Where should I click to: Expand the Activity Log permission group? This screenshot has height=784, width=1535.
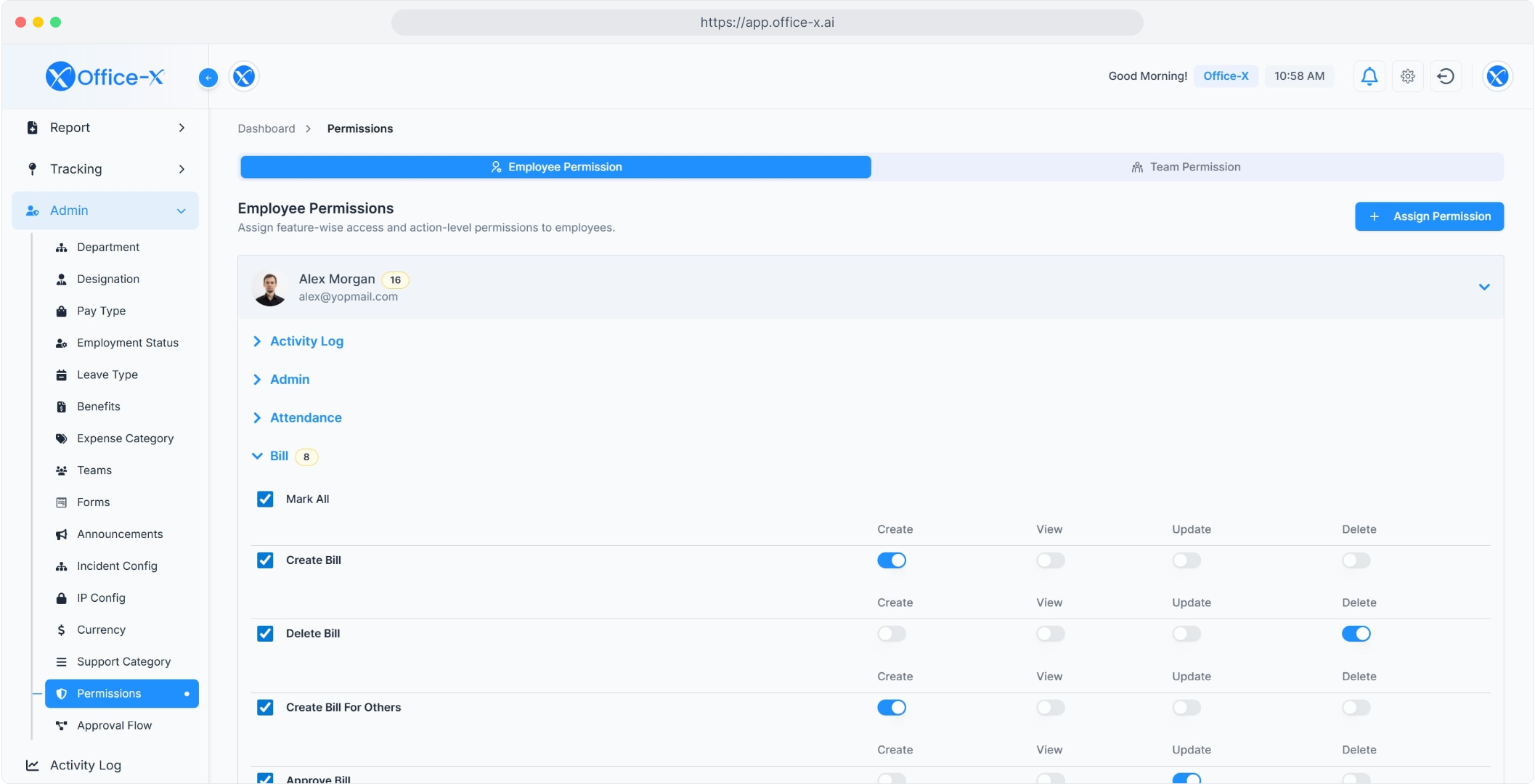pyautogui.click(x=306, y=341)
